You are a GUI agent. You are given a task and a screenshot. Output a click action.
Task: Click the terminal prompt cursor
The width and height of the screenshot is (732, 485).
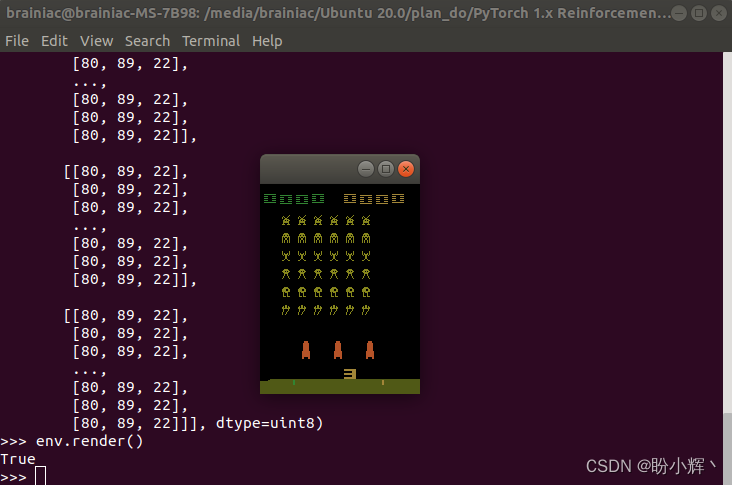click(41, 476)
